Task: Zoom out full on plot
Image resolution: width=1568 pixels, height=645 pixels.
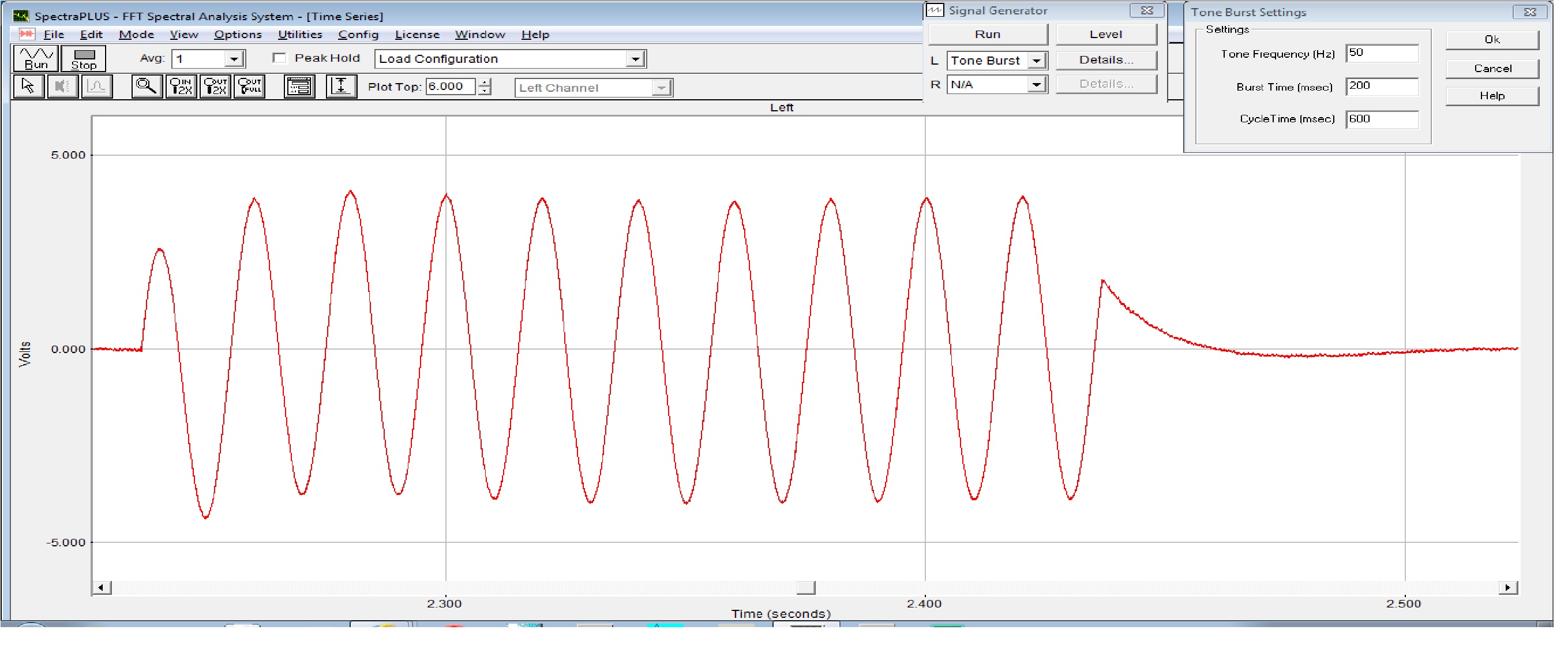Action: [250, 87]
